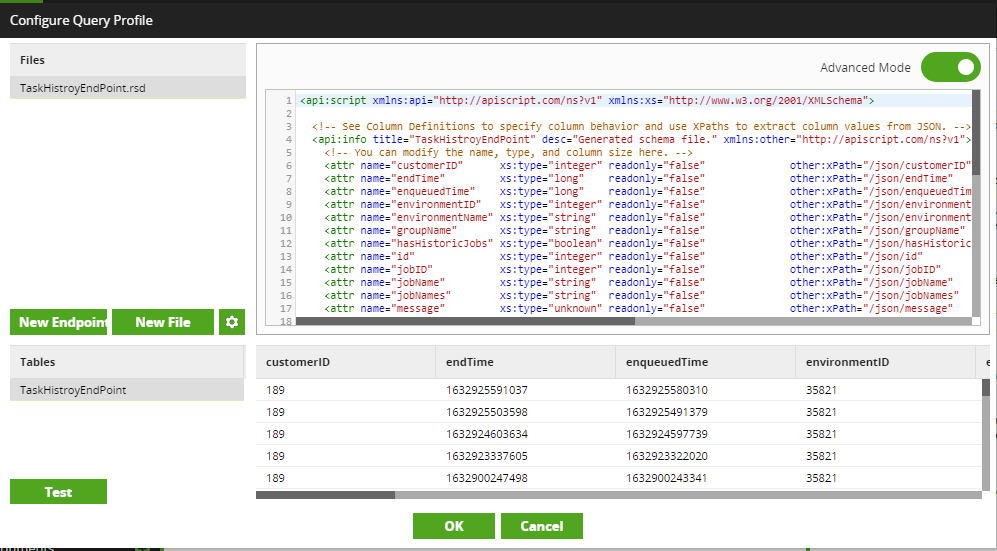The image size is (997, 551).
Task: Click line number 12 in editor gutter
Action: tap(285, 243)
